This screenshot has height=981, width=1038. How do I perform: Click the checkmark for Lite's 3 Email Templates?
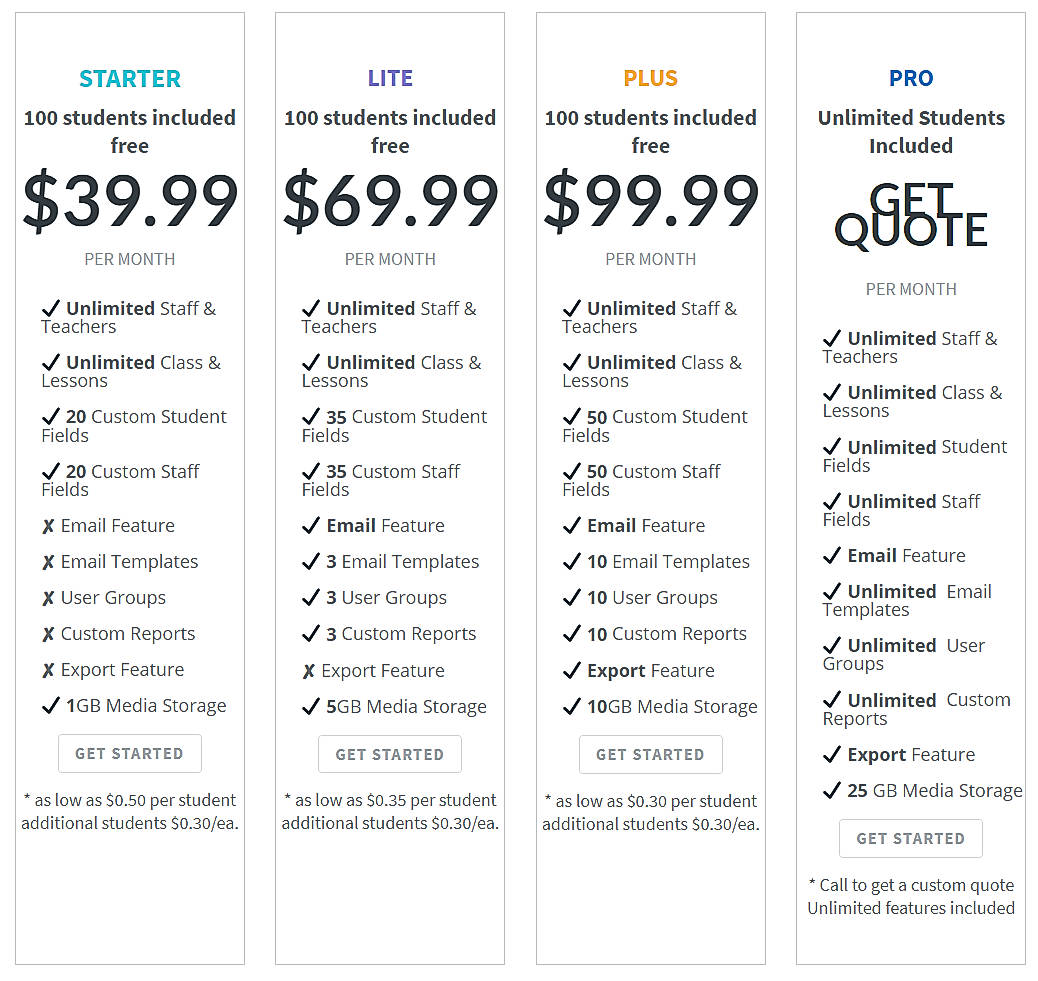(311, 561)
